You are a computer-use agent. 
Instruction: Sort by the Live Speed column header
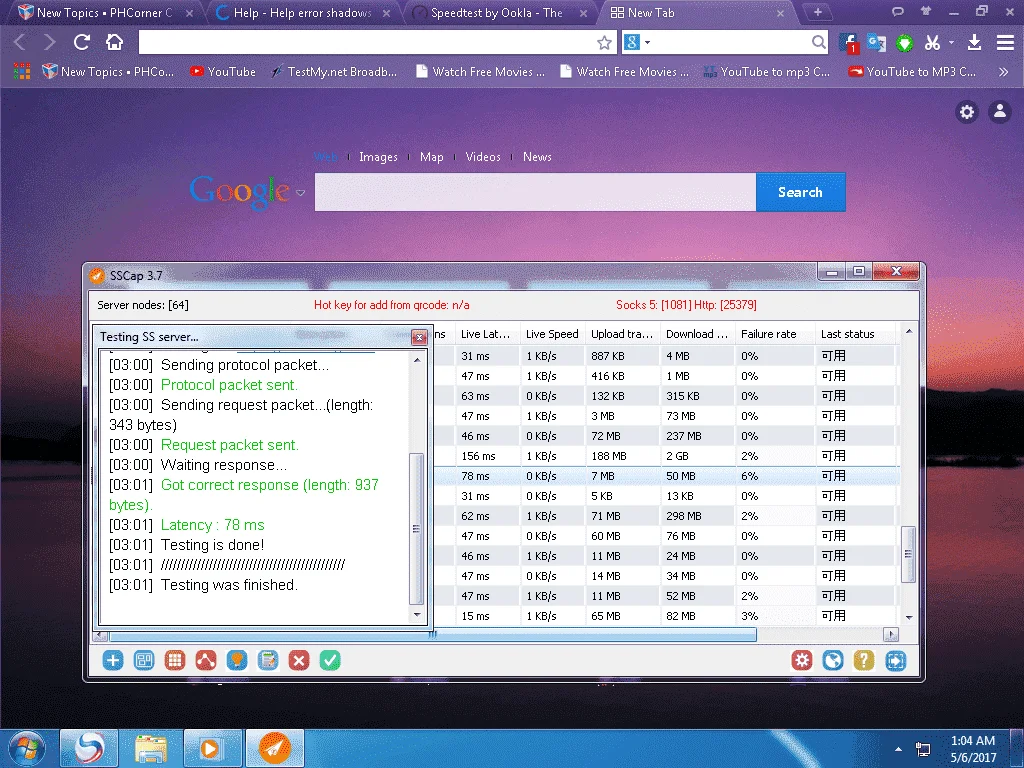(x=552, y=334)
